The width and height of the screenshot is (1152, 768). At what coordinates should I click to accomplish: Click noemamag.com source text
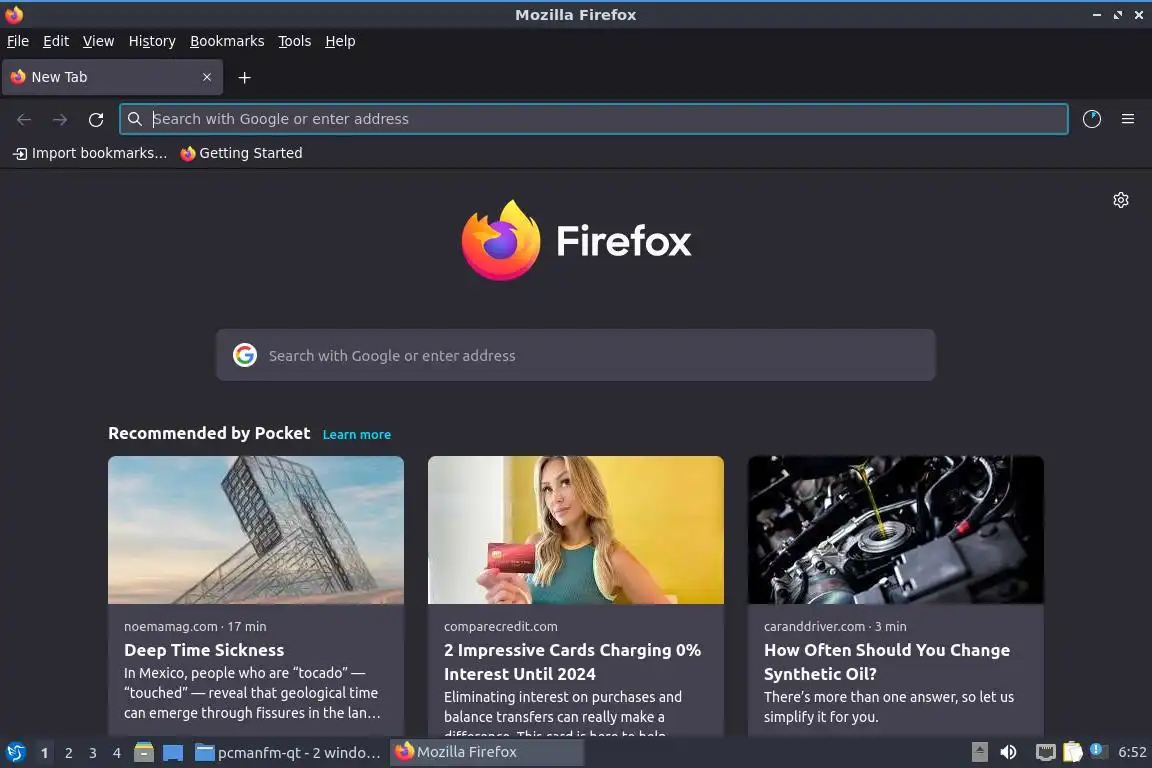coord(170,626)
